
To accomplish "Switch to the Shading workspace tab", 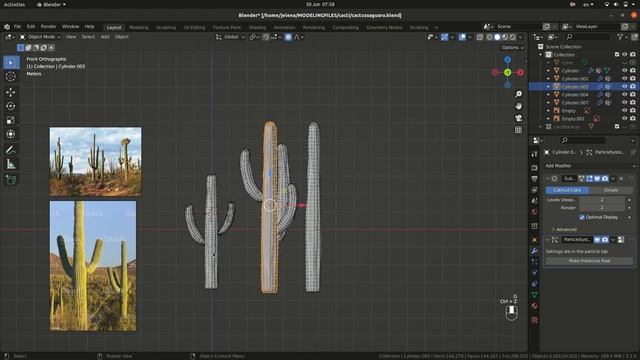I will point(257,27).
